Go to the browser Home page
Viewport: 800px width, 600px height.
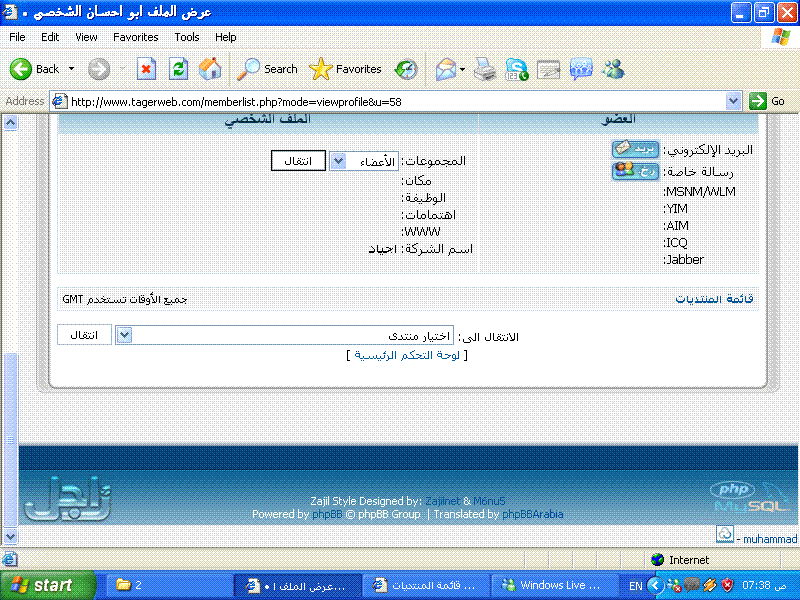pos(210,69)
